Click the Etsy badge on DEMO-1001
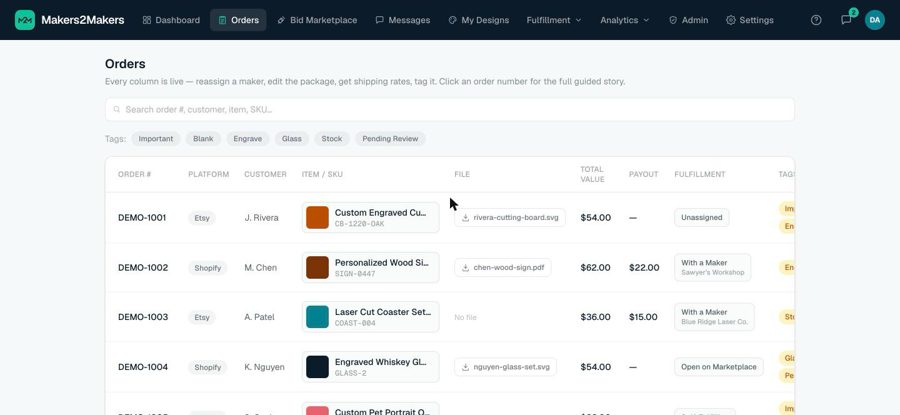Image resolution: width=900 pixels, height=415 pixels. coord(202,218)
